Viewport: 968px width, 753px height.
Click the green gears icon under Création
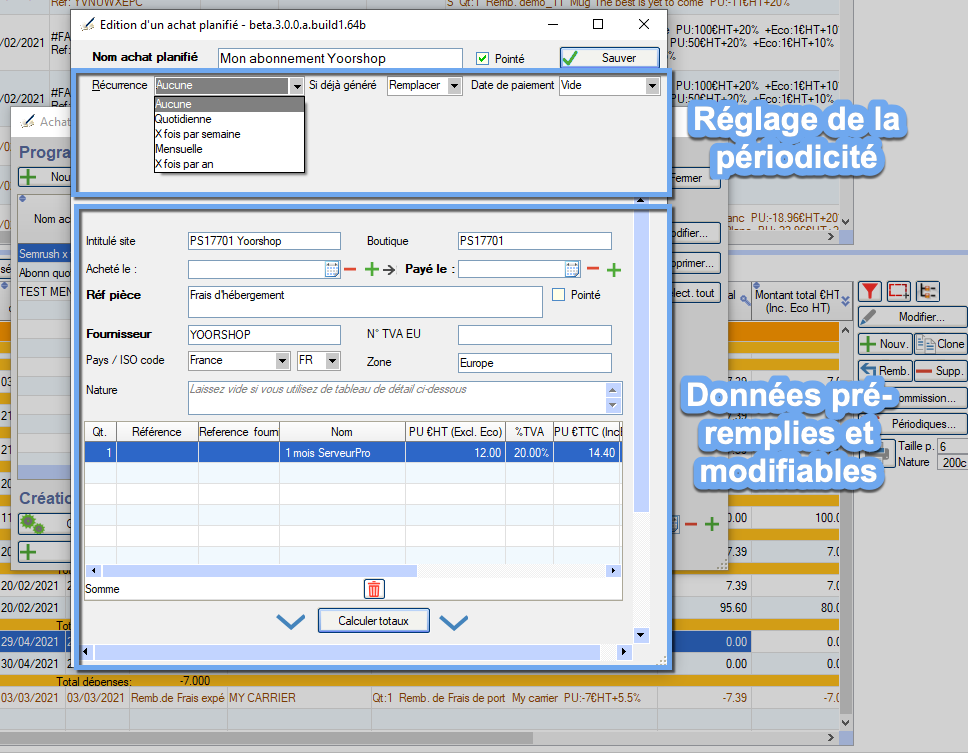pyautogui.click(x=32, y=525)
